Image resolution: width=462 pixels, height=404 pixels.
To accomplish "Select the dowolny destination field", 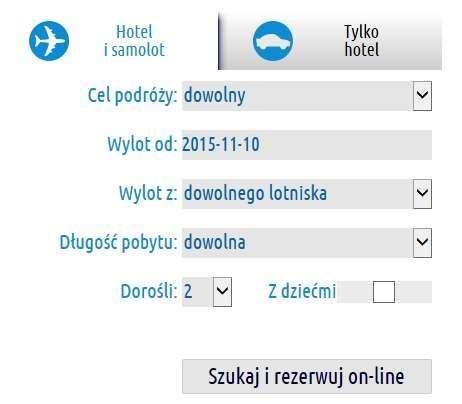I will (x=297, y=96).
